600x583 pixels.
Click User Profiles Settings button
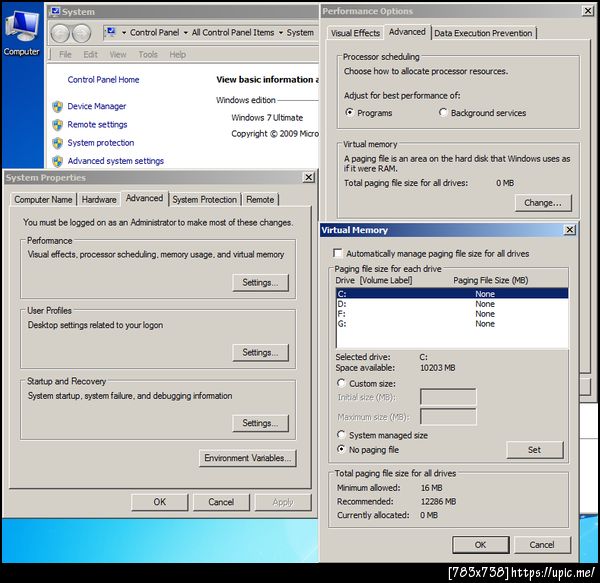pos(260,352)
